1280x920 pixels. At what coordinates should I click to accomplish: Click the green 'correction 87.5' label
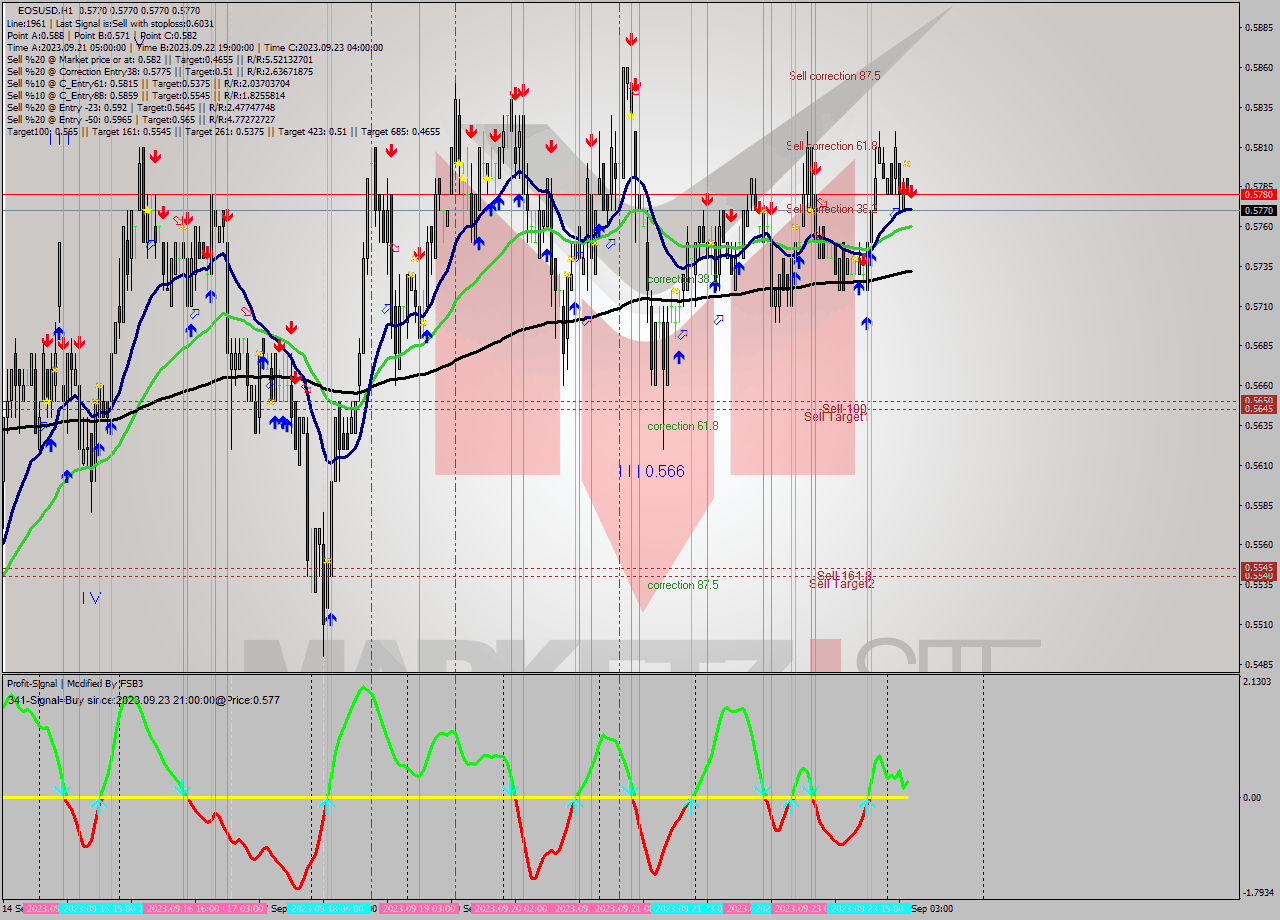tap(682, 585)
